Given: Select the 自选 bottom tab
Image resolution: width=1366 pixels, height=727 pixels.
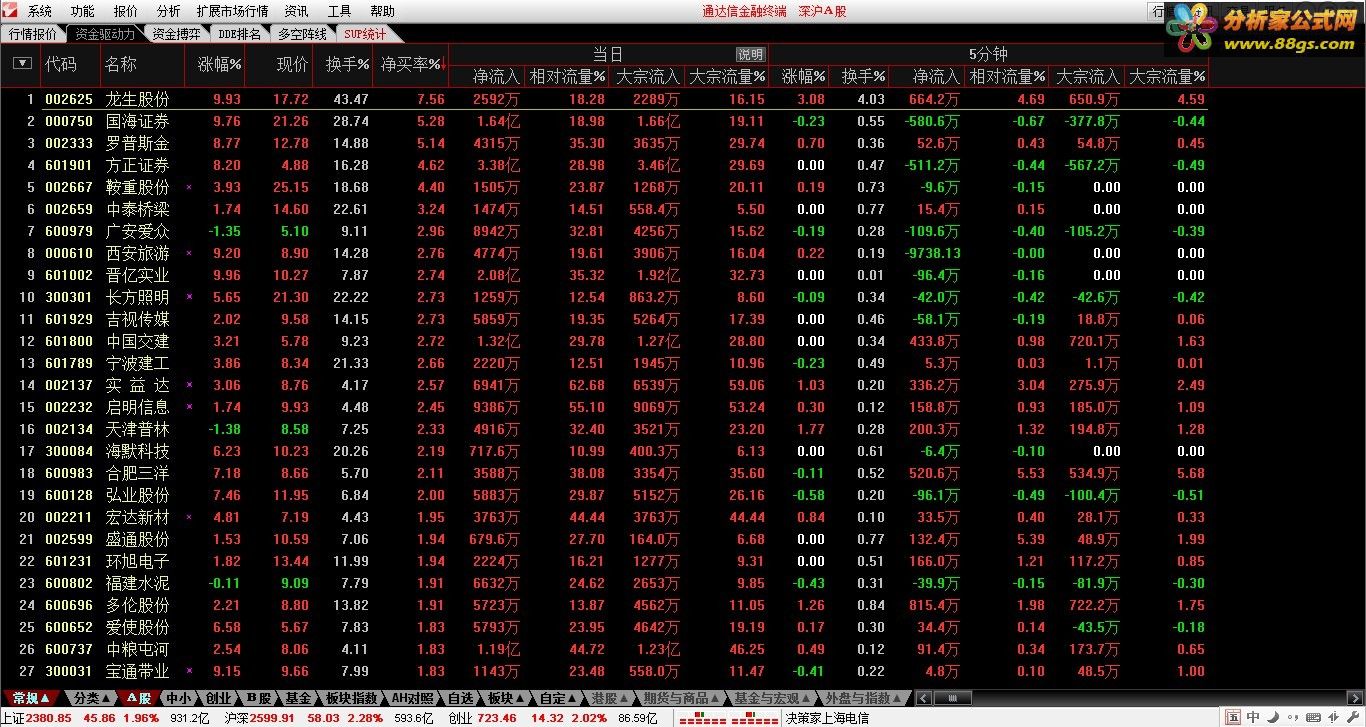Looking at the screenshot, I should pyautogui.click(x=460, y=698).
